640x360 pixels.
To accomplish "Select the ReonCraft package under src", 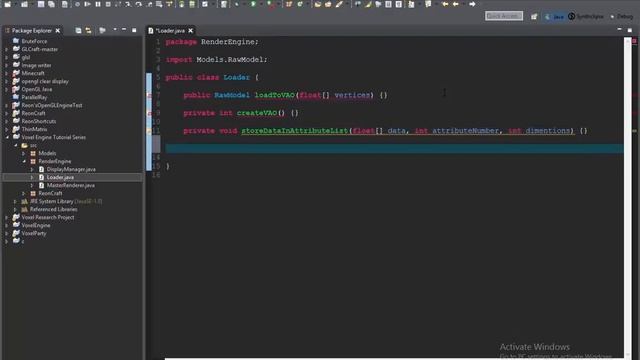I will coord(50,193).
